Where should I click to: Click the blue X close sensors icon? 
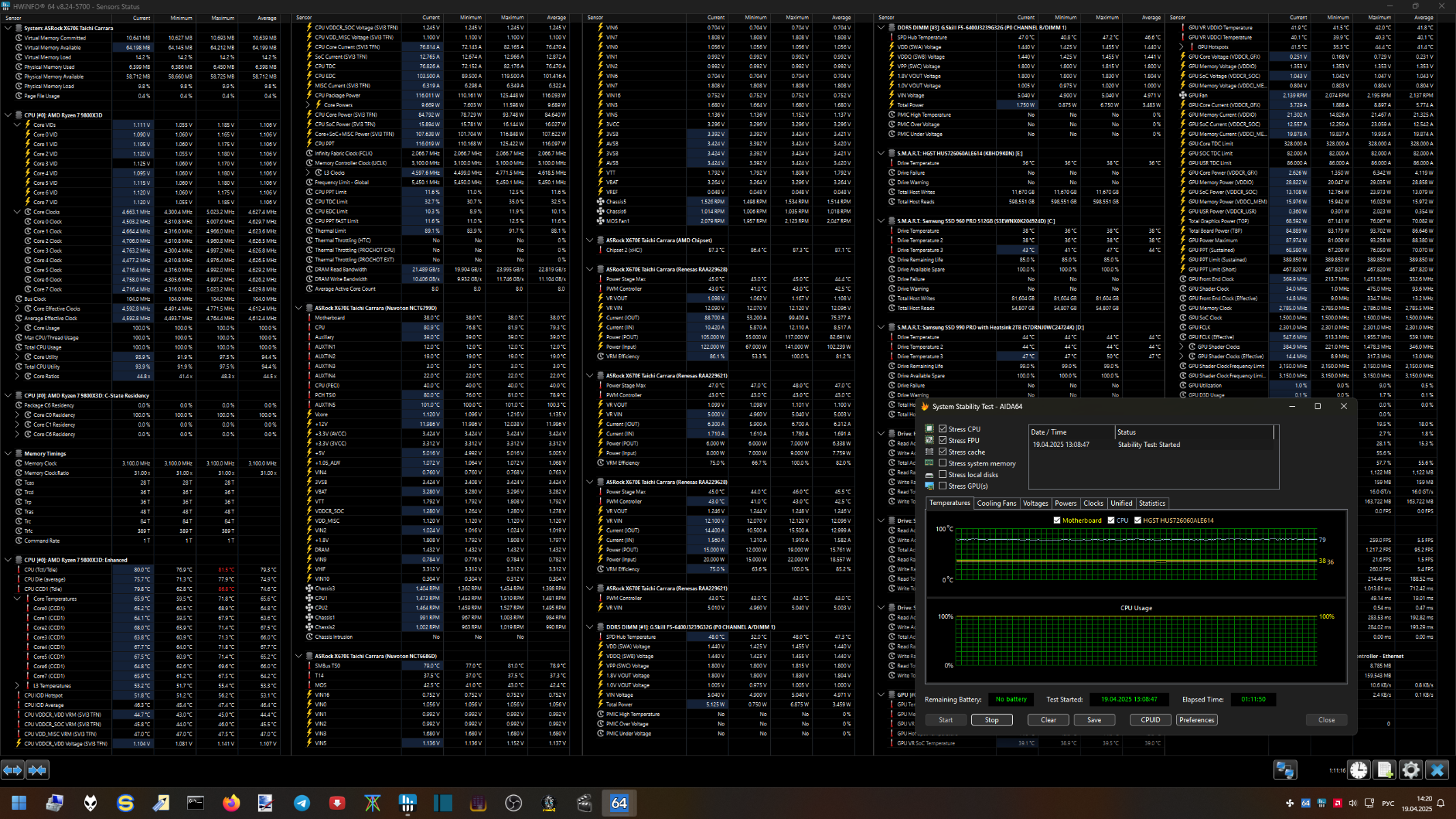coord(1437,770)
